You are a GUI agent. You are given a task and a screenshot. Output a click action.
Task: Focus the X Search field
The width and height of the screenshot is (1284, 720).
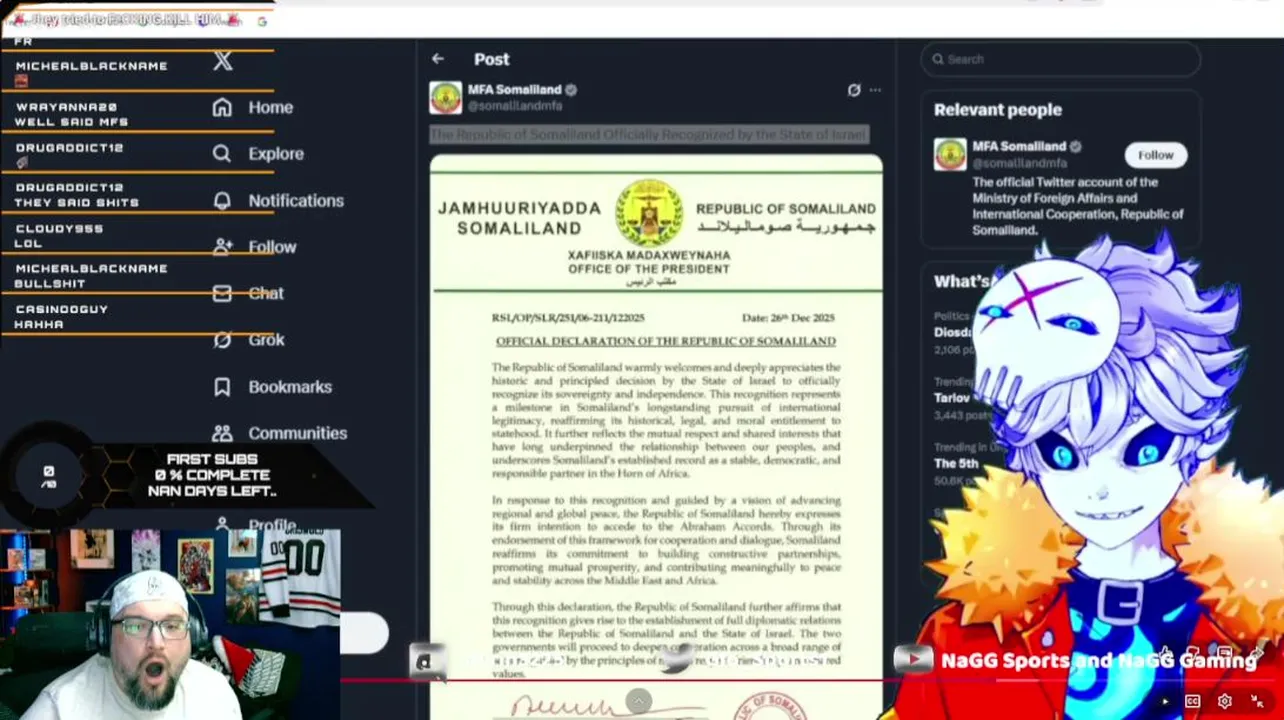point(1060,59)
